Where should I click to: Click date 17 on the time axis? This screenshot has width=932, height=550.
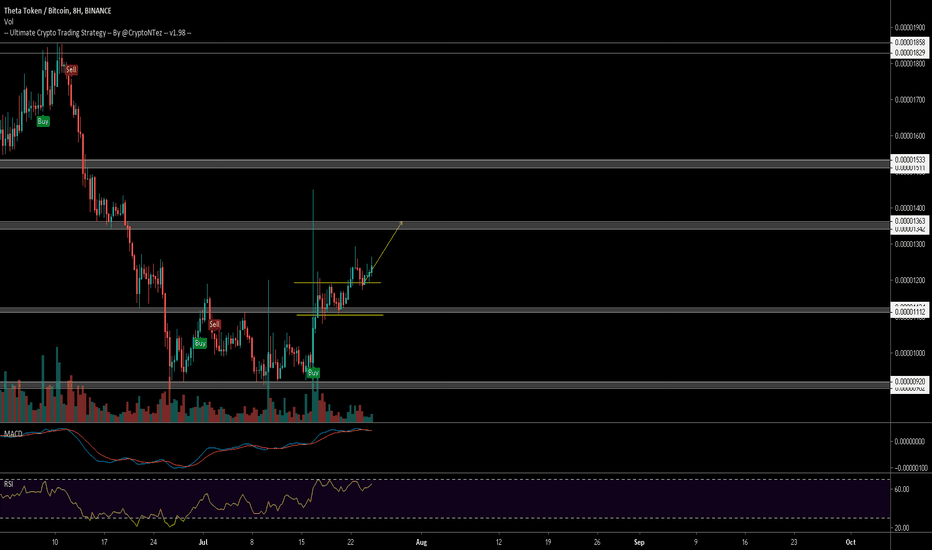tap(104, 542)
